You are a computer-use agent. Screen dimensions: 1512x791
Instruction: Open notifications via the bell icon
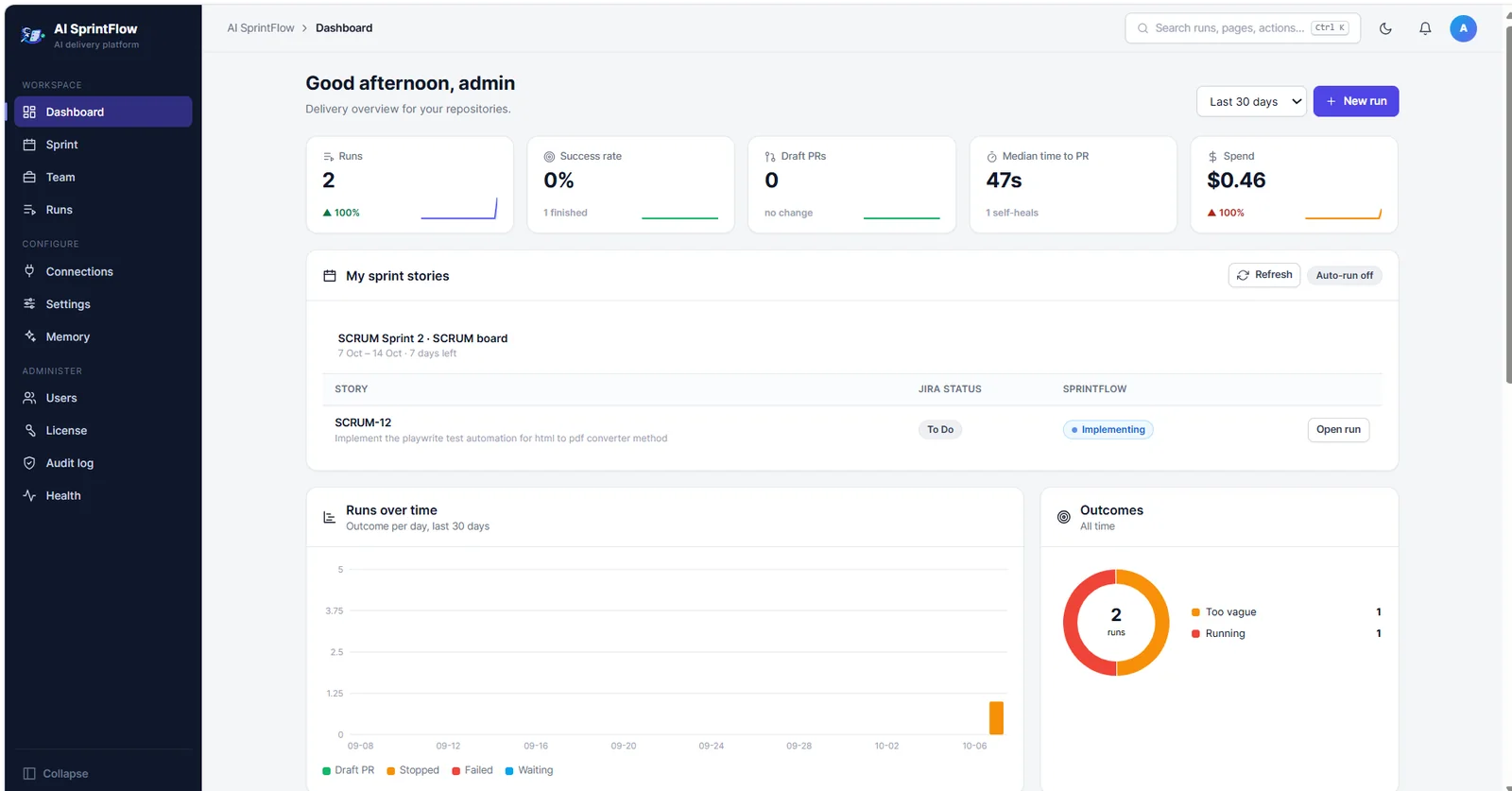1425,28
